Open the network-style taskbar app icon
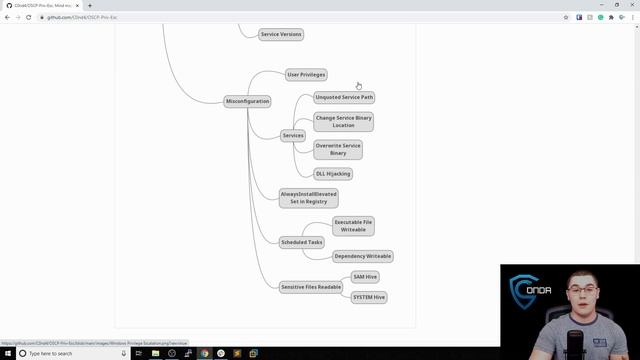This screenshot has height=360, width=640. click(x=188, y=353)
